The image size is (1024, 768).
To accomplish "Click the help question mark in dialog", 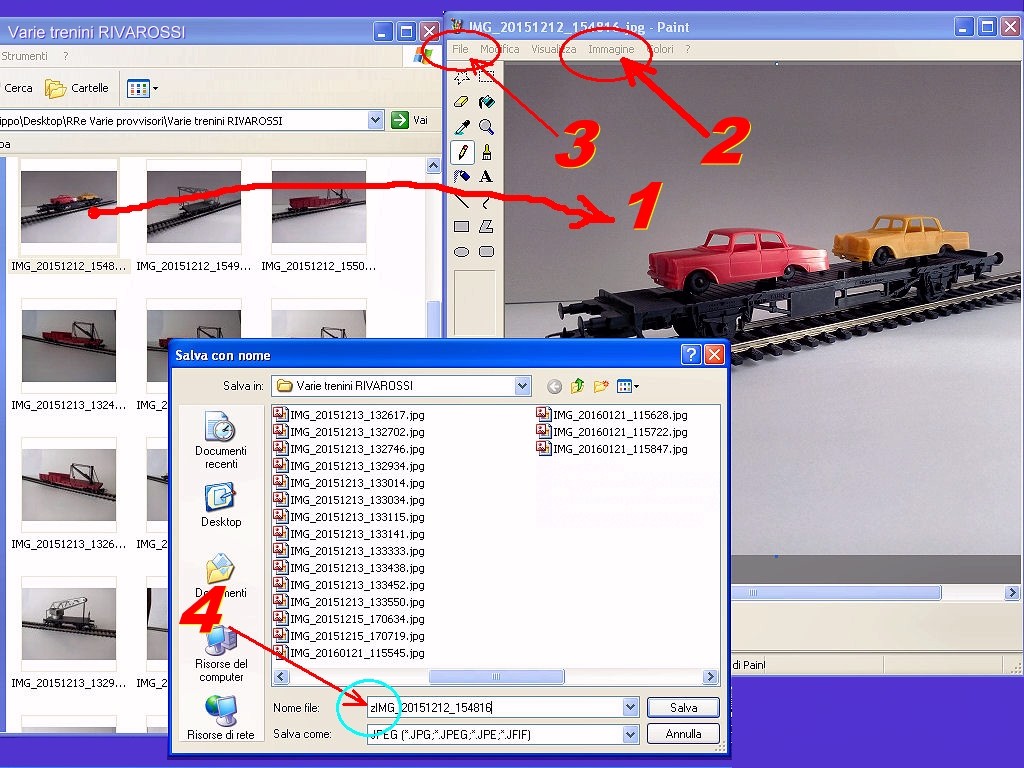I will click(x=691, y=355).
